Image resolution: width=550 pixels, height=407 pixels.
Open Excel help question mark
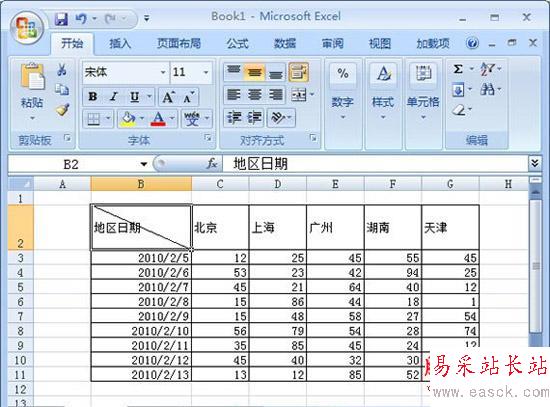[472, 43]
